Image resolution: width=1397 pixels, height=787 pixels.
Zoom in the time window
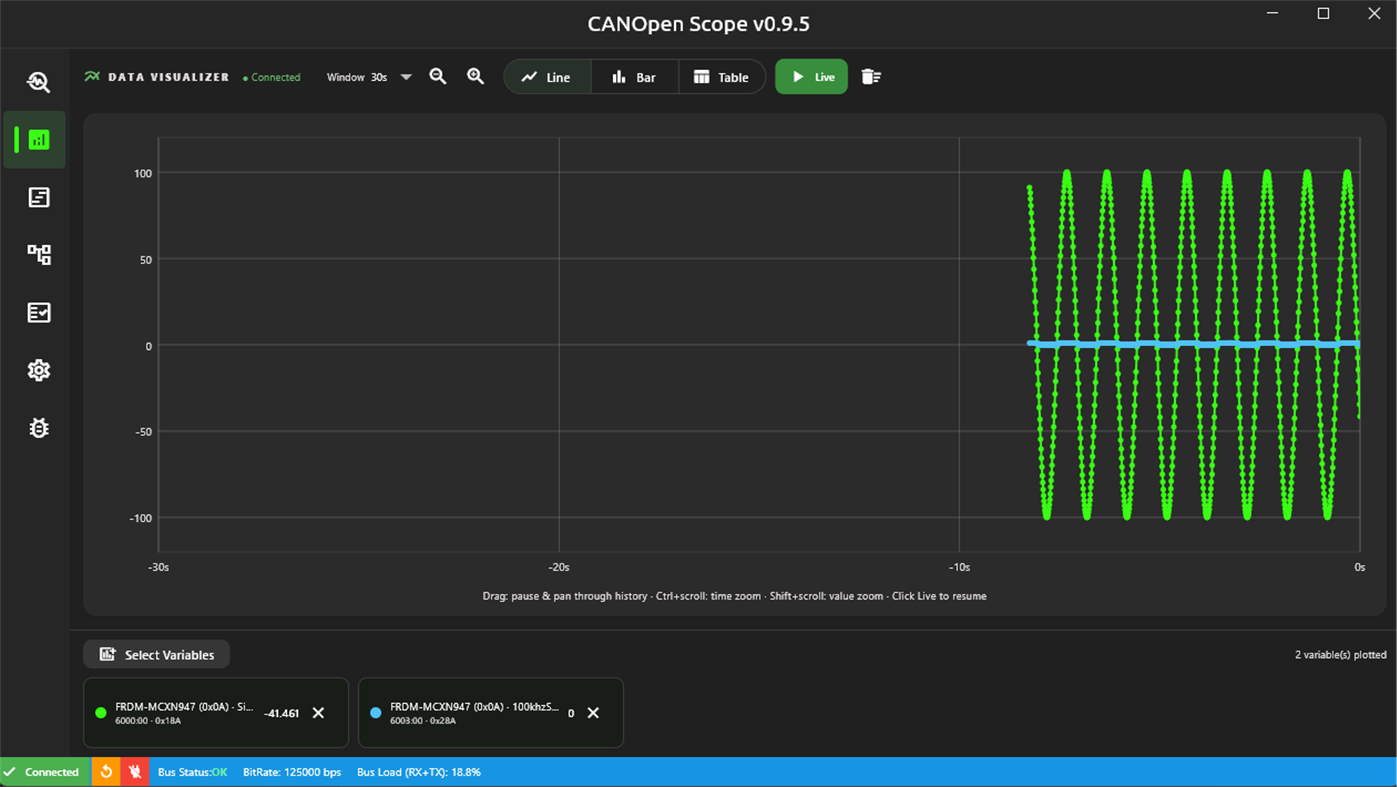[x=476, y=77]
